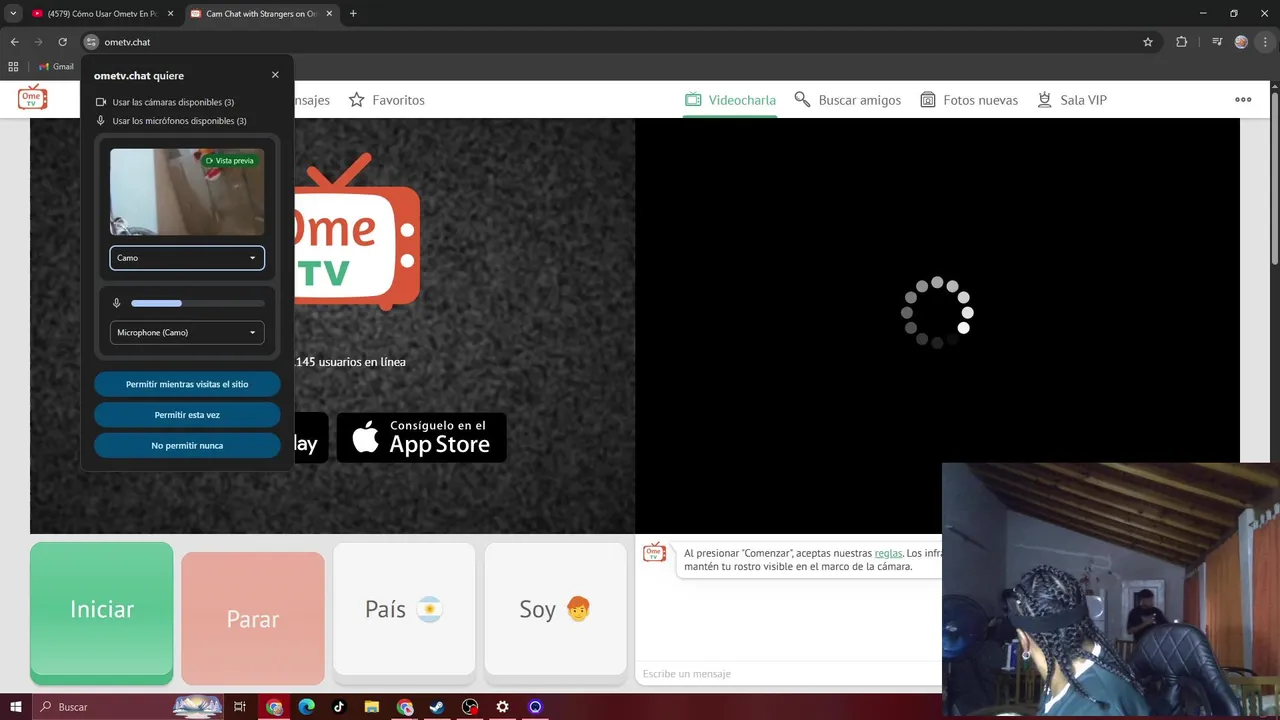Screen dimensions: 1280x720
Task: Open Settings gear from the taskbar
Action: tap(503, 707)
